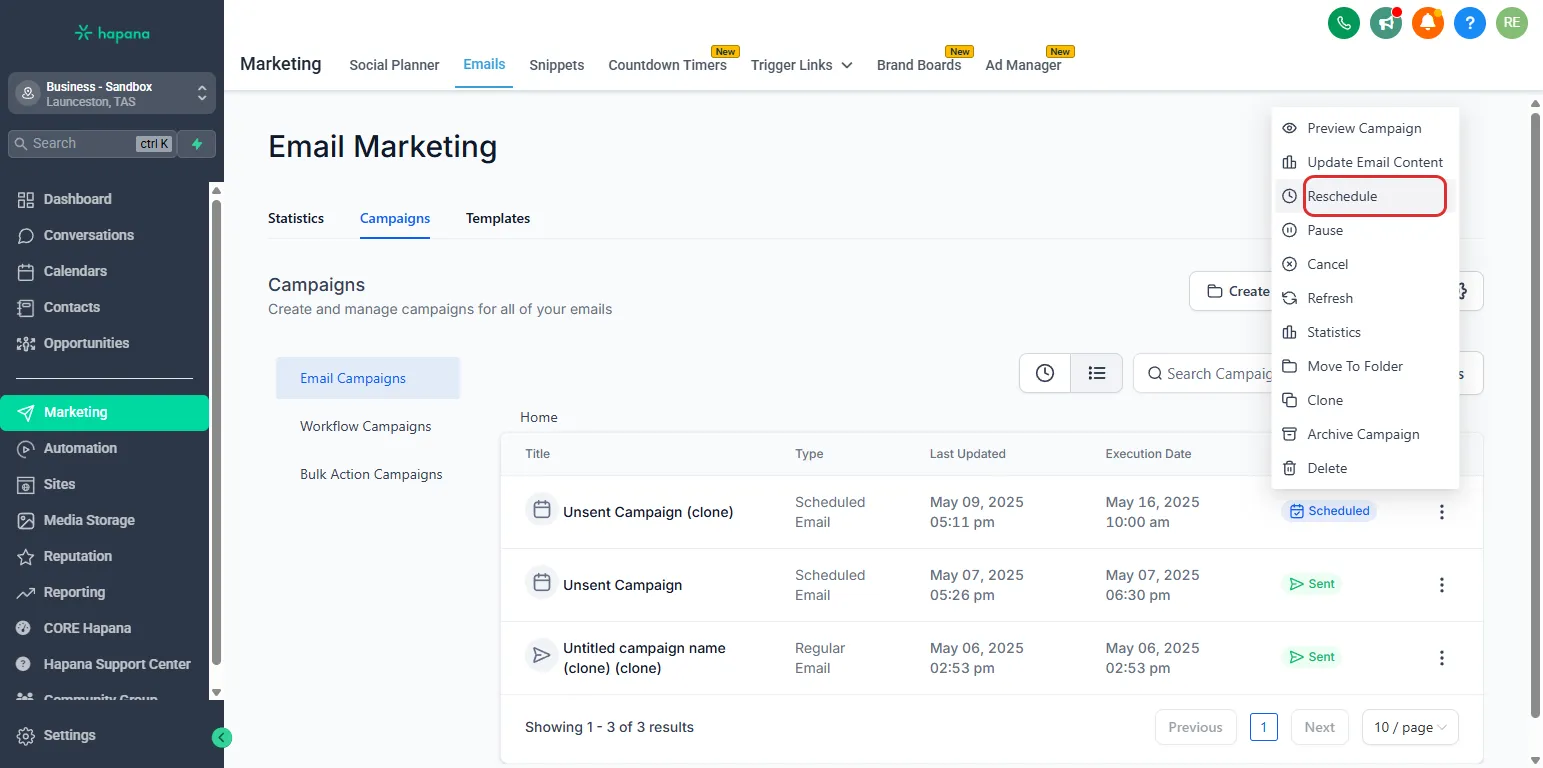The height and width of the screenshot is (768, 1543).
Task: Choose Archive Campaign in the context menu
Action: [x=1363, y=434]
